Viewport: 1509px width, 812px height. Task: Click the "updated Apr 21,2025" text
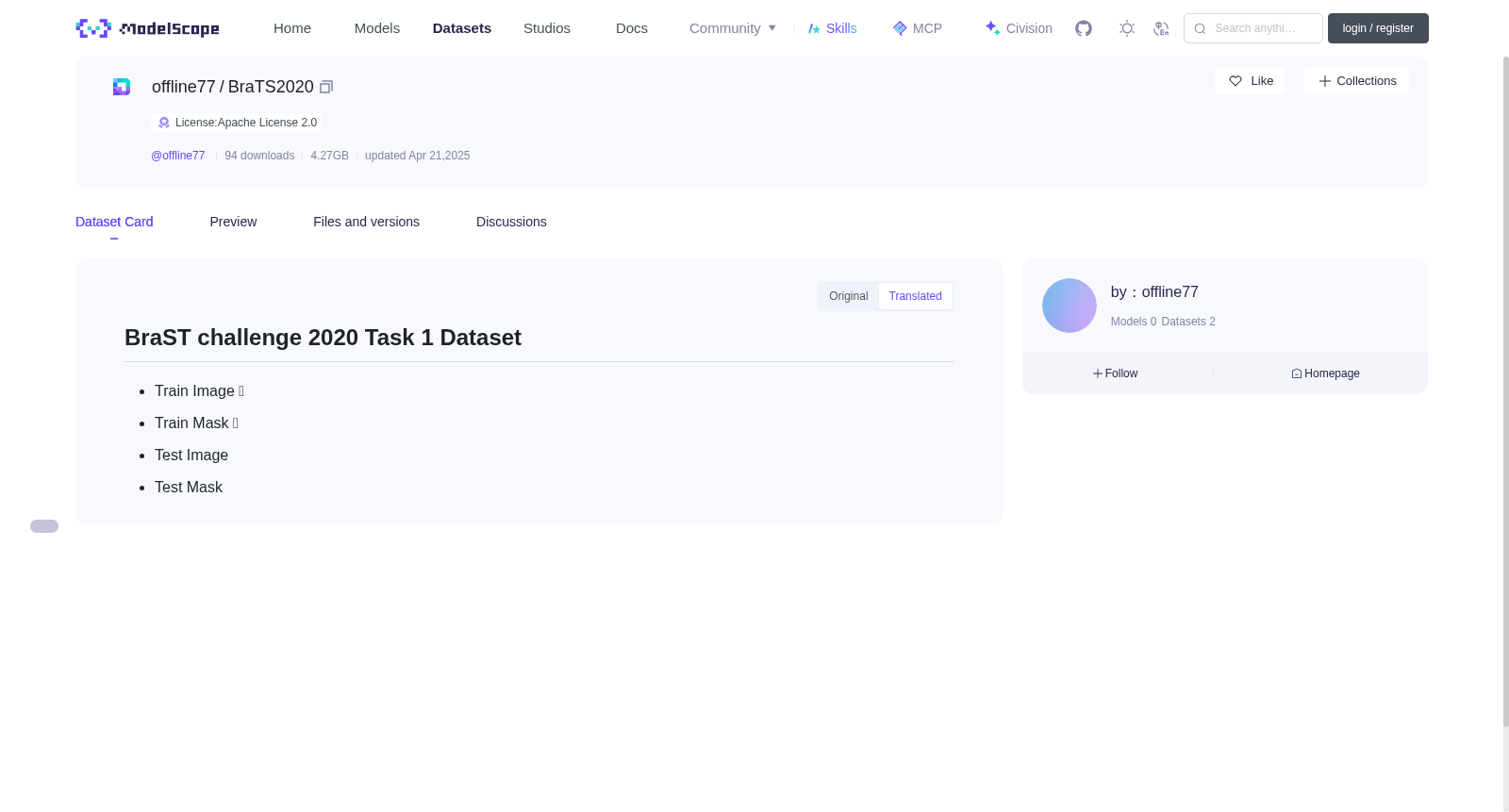point(417,156)
